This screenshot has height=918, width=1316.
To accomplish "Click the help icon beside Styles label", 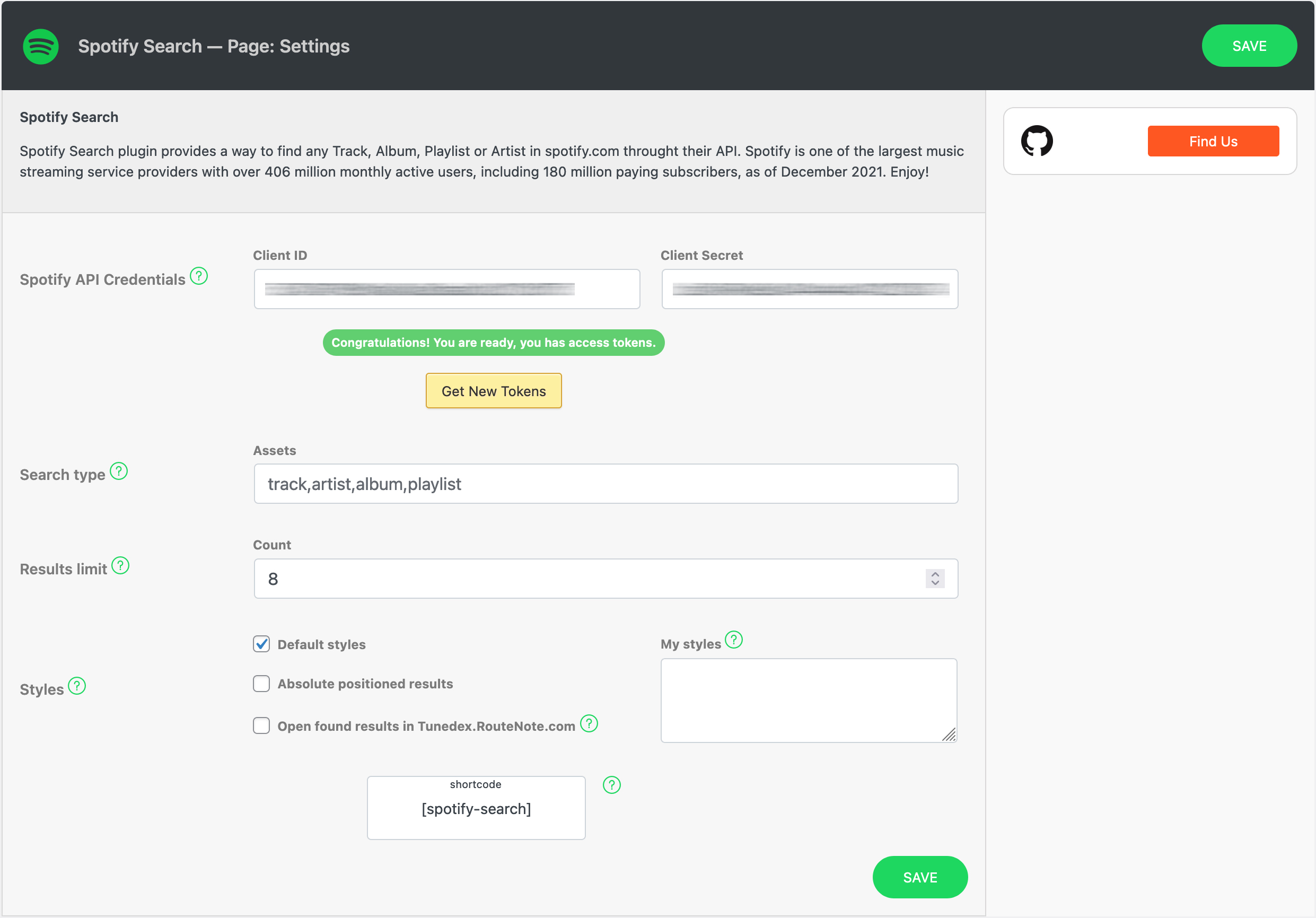I will (x=77, y=686).
